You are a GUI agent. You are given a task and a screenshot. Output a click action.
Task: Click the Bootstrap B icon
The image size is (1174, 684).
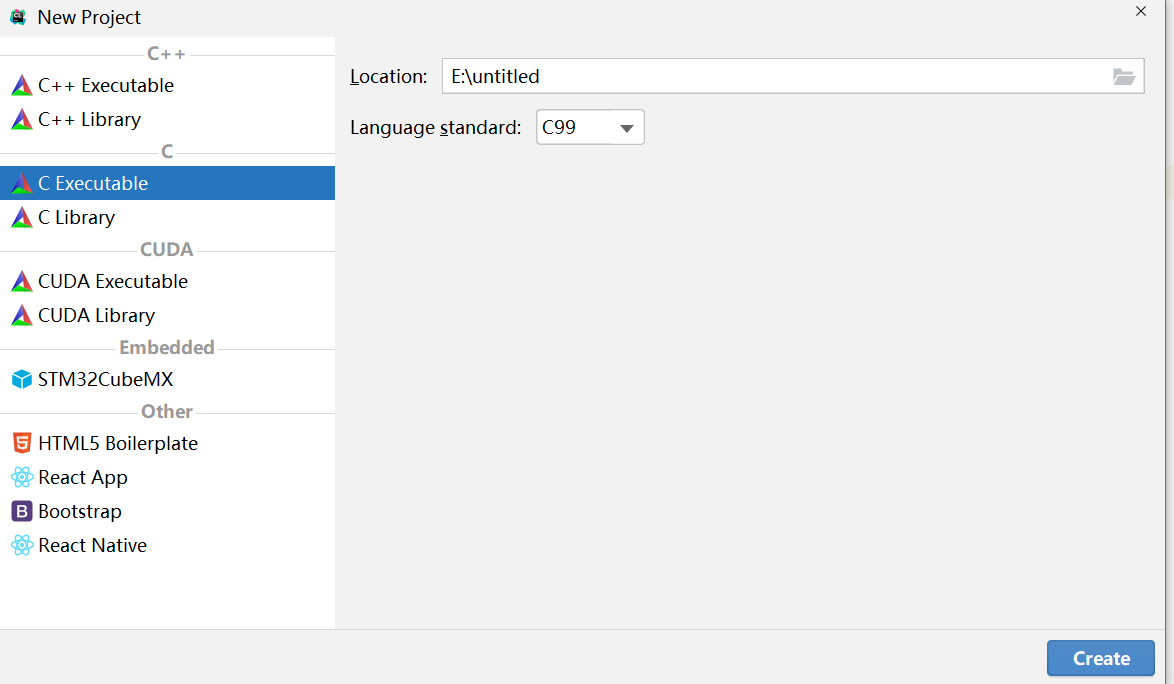(x=21, y=512)
